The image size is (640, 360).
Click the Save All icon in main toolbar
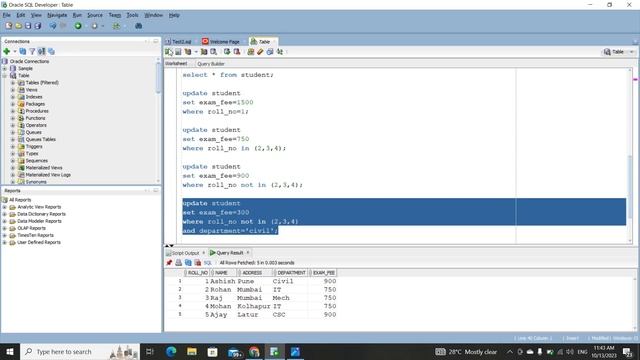(x=38, y=26)
